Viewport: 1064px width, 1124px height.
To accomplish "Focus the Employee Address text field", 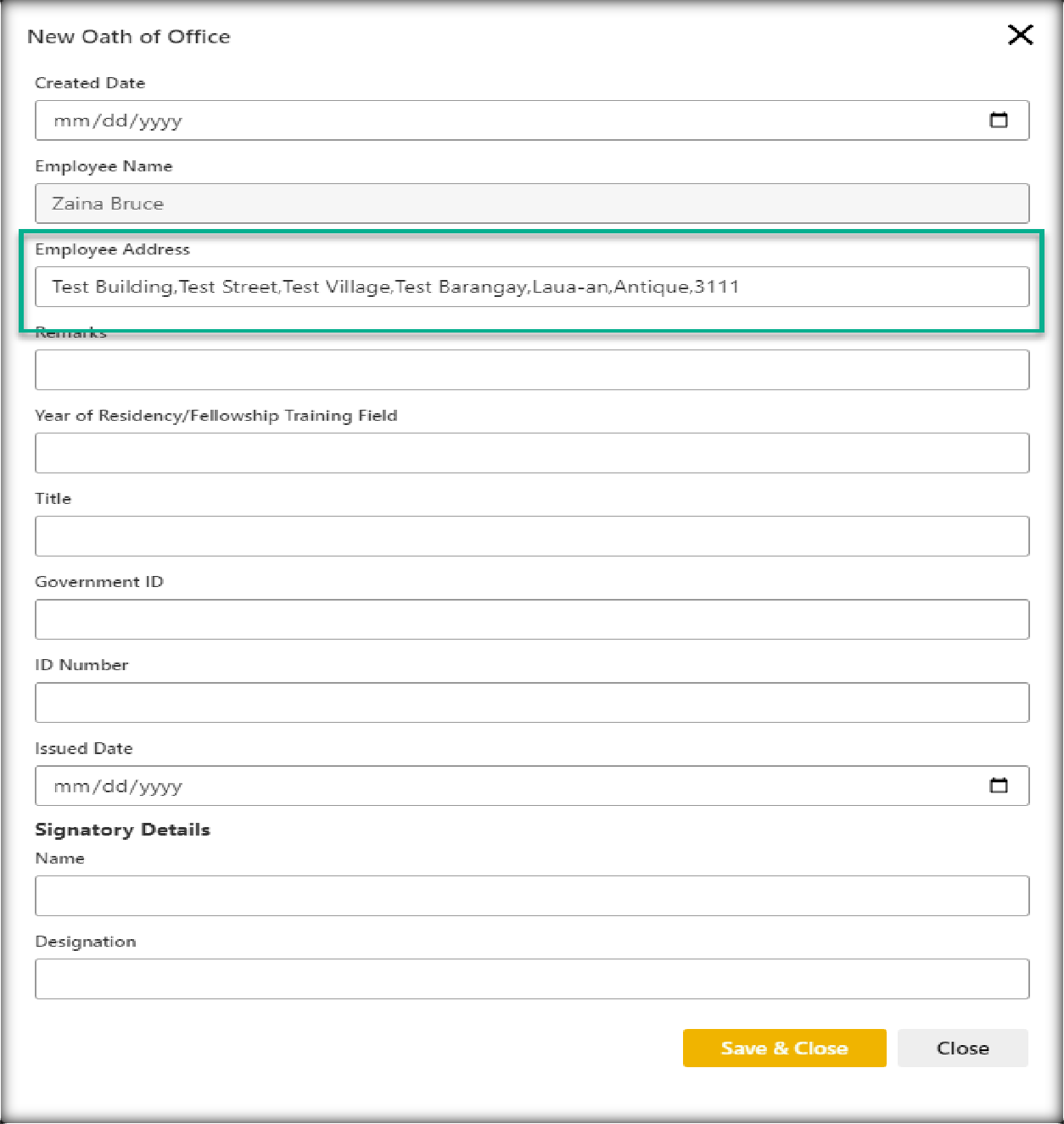I will (x=531, y=287).
